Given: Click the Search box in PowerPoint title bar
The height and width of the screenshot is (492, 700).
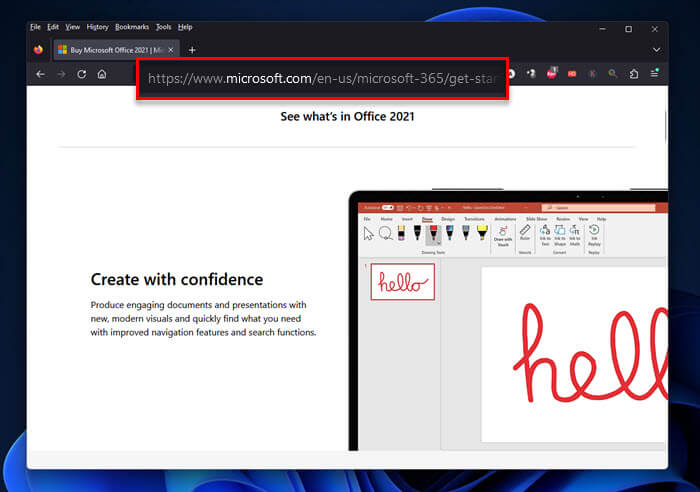Looking at the screenshot, I should pos(598,208).
